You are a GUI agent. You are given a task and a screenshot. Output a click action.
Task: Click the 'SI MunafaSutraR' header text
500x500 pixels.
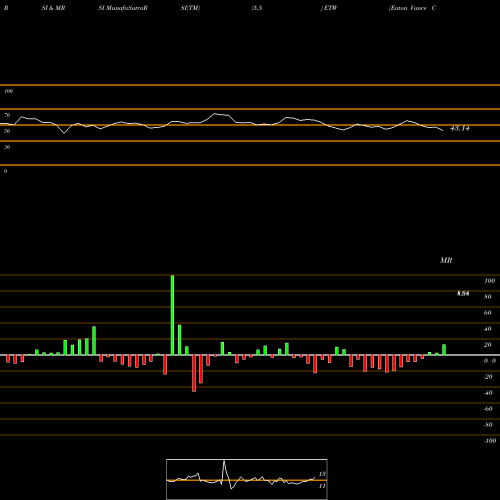click(123, 8)
